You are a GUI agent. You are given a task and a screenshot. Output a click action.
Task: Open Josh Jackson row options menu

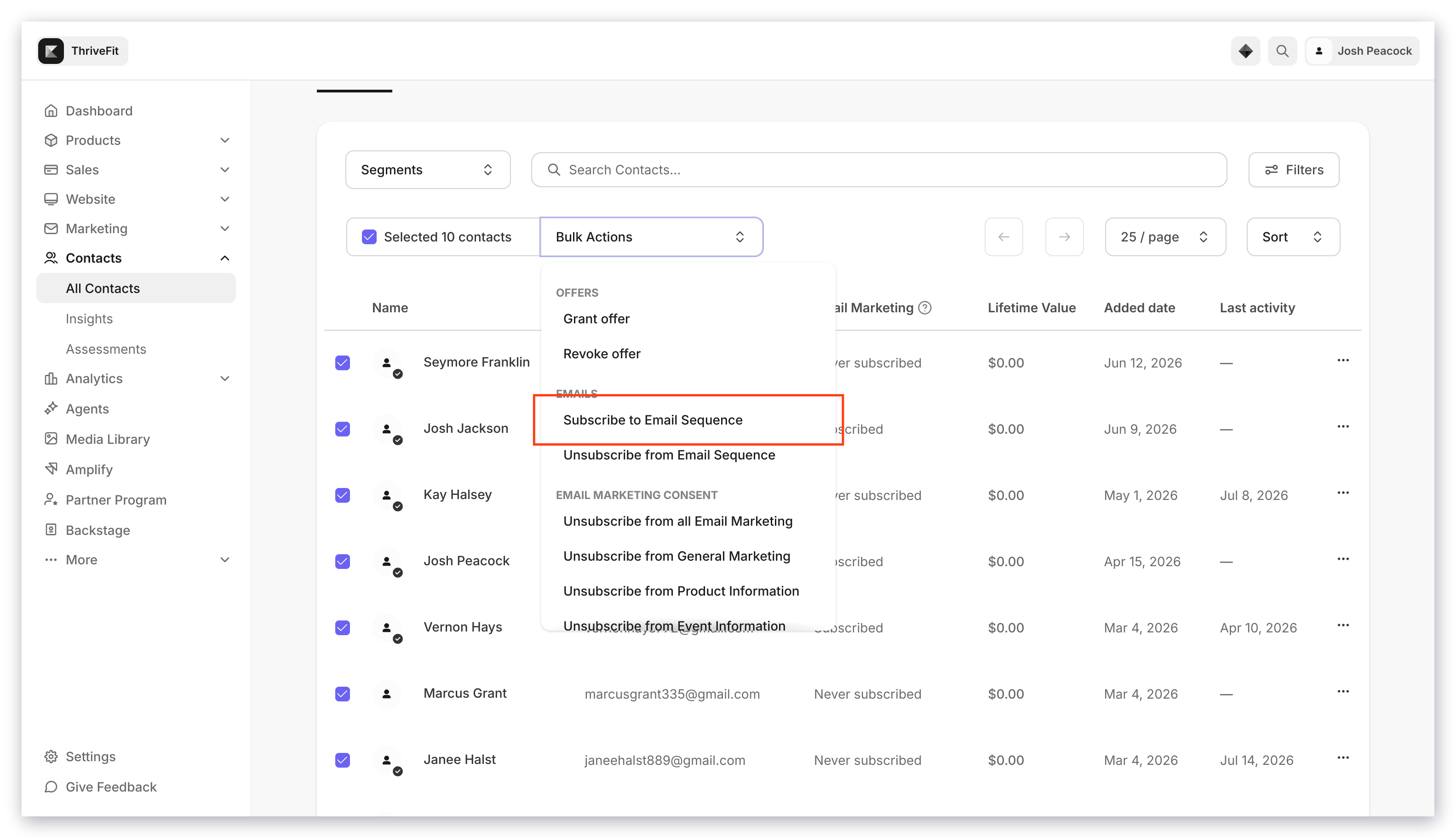(x=1342, y=426)
